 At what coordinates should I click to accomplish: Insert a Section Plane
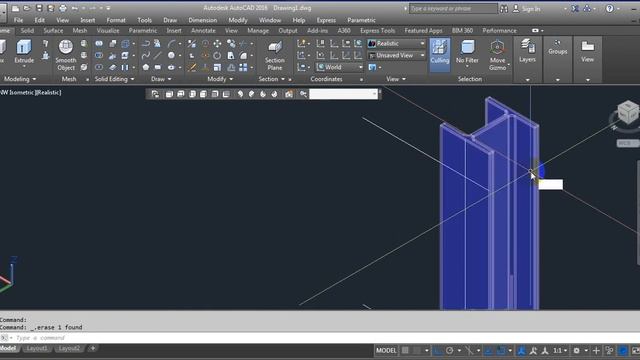(x=275, y=56)
